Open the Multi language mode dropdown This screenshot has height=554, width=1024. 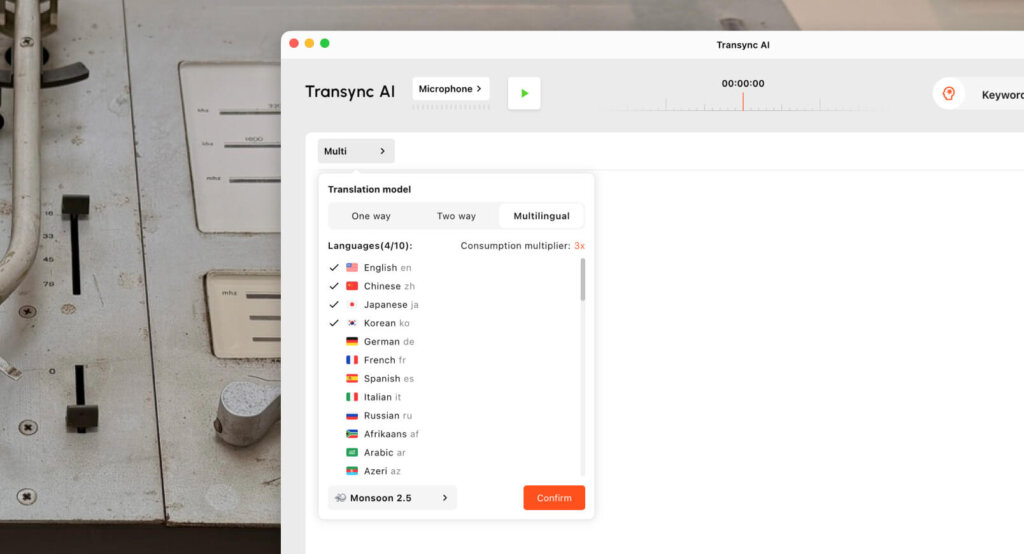356,151
